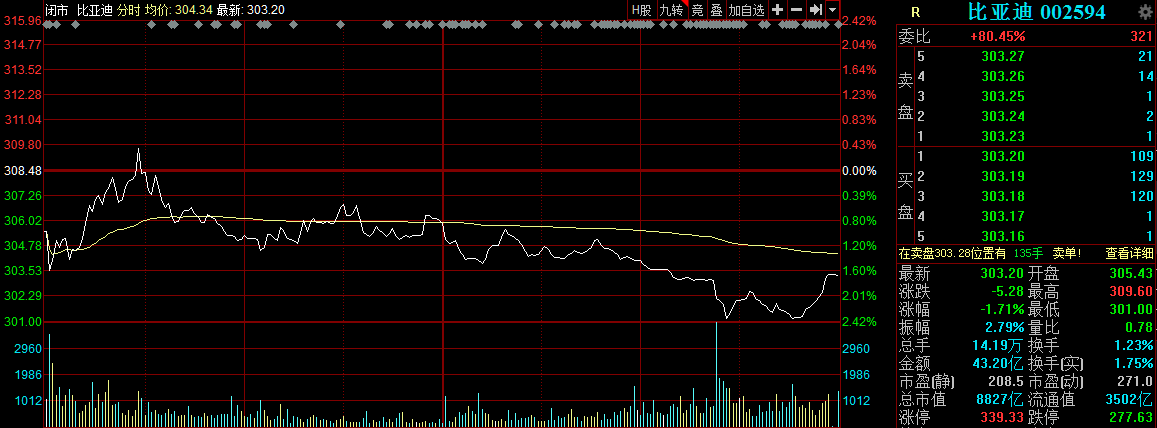Click the 开盘 value 305.43
The image size is (1157, 428).
[x=1133, y=272]
